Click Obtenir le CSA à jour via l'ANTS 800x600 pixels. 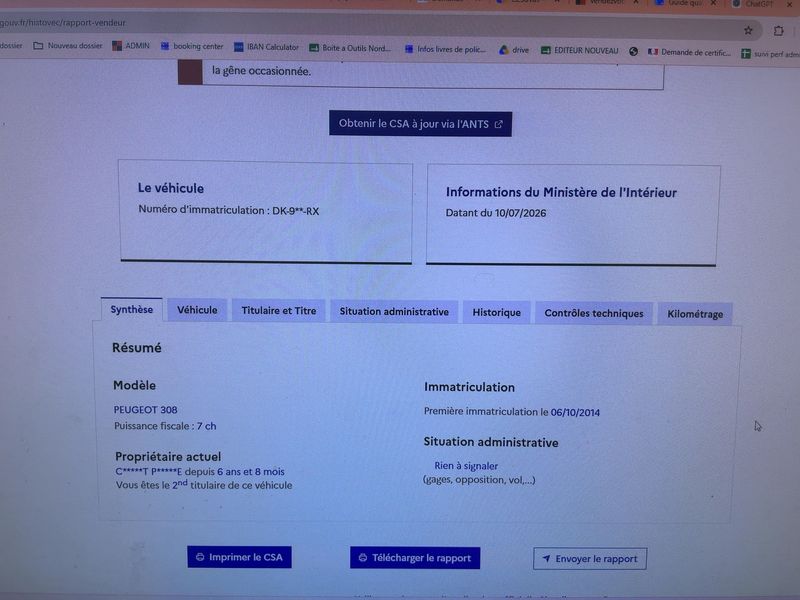[x=420, y=123]
